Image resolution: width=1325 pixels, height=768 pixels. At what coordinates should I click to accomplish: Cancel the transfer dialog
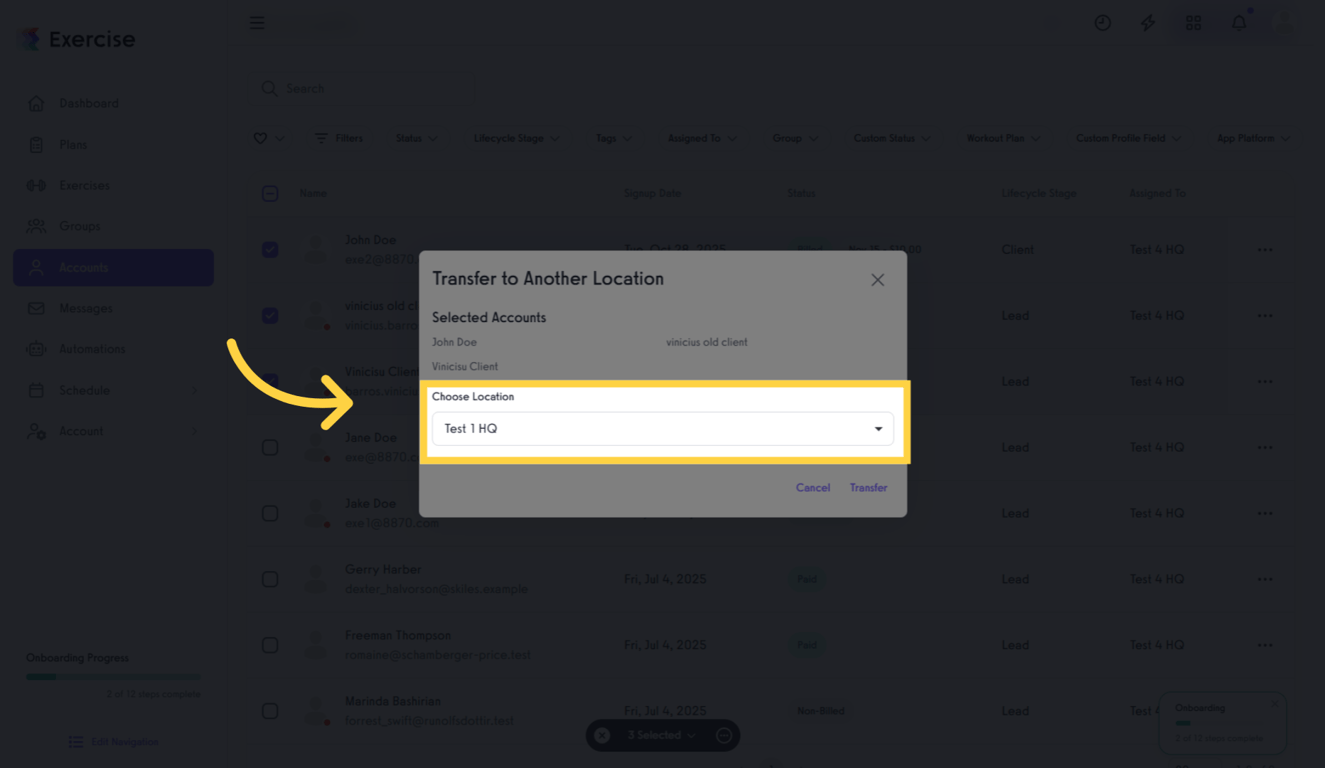coord(813,488)
